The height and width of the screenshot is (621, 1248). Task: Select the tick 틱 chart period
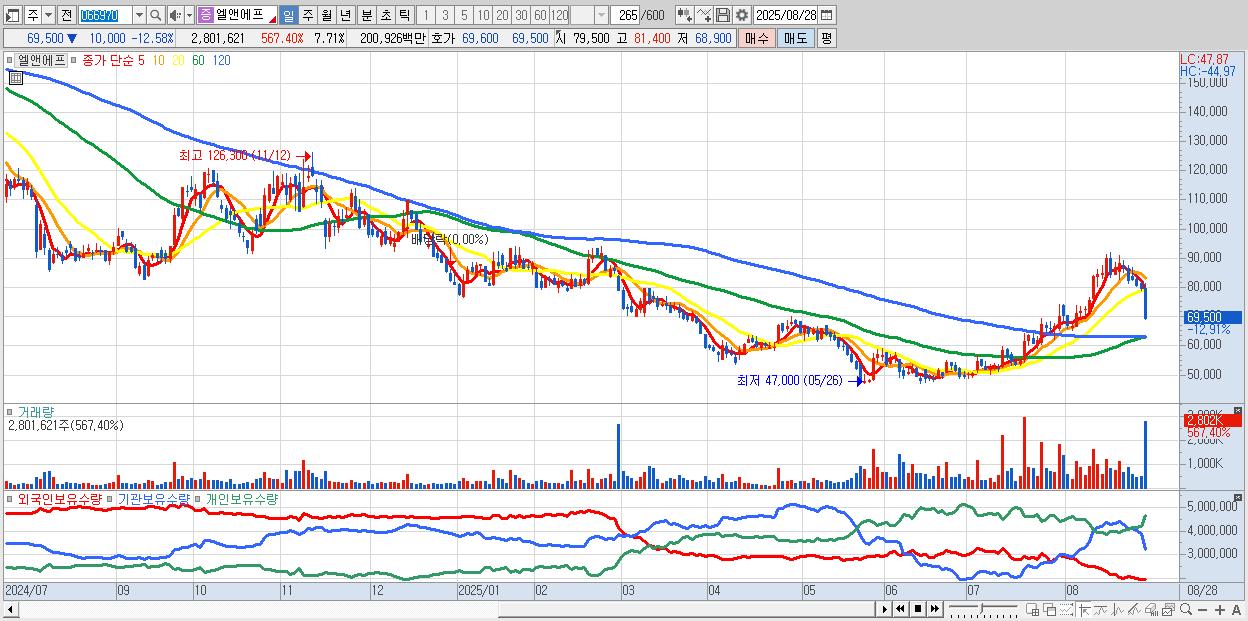(x=404, y=15)
